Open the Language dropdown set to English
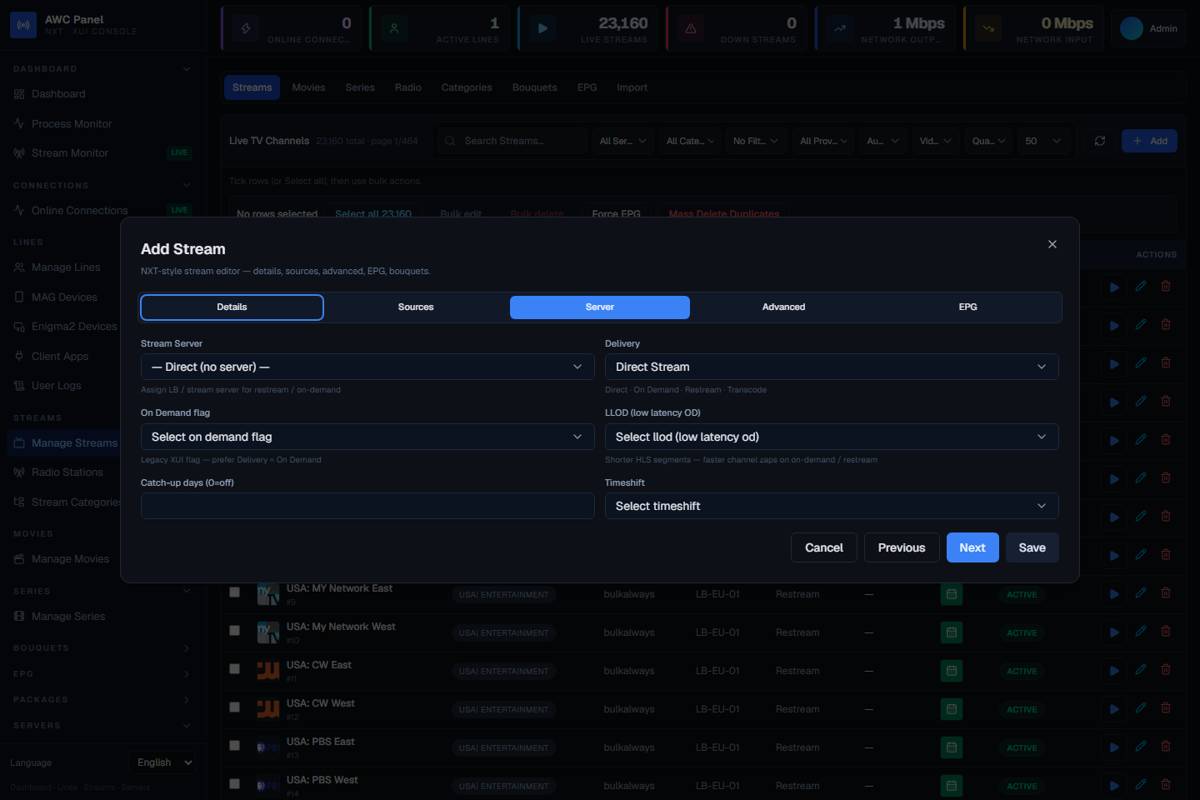Image resolution: width=1200 pixels, height=800 pixels. click(163, 762)
